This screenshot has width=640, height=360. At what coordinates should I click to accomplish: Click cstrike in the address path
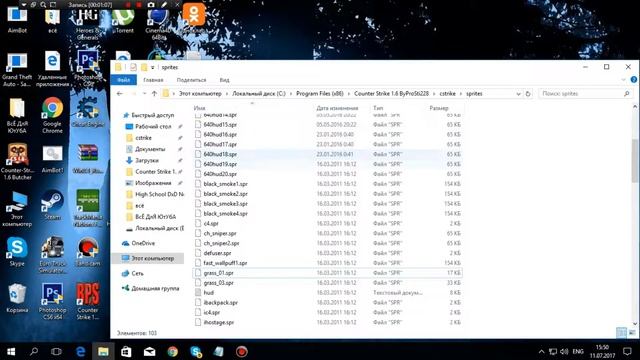[x=447, y=93]
